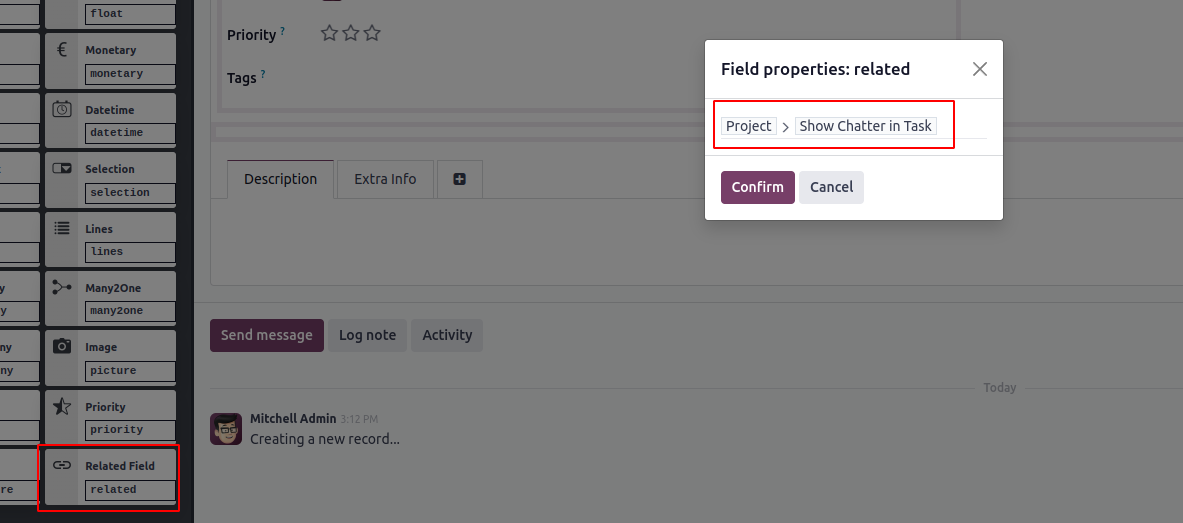Screen dimensions: 1183x523
Task: Pick the Priority half-star icon
Action: [62, 406]
